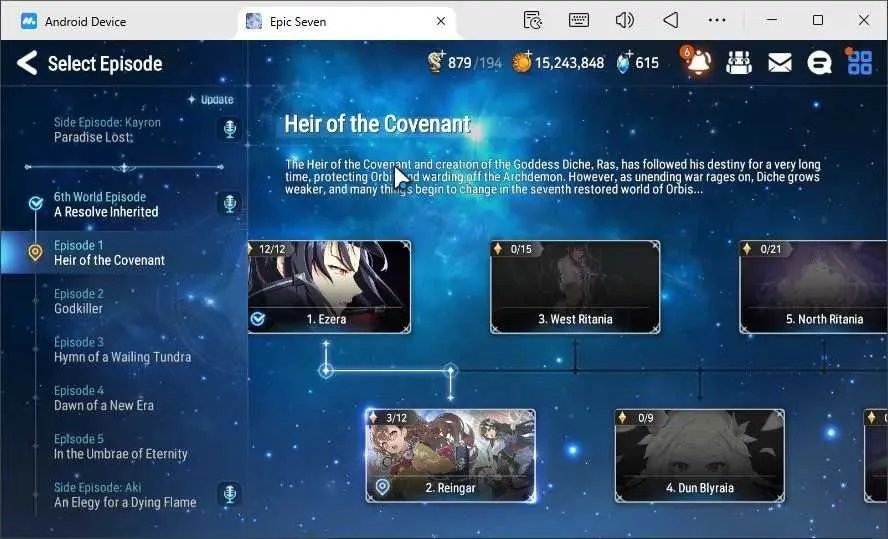Viewport: 888px width, 539px height.
Task: Adjust emulator volume via speaker icon
Action: pyautogui.click(x=624, y=20)
